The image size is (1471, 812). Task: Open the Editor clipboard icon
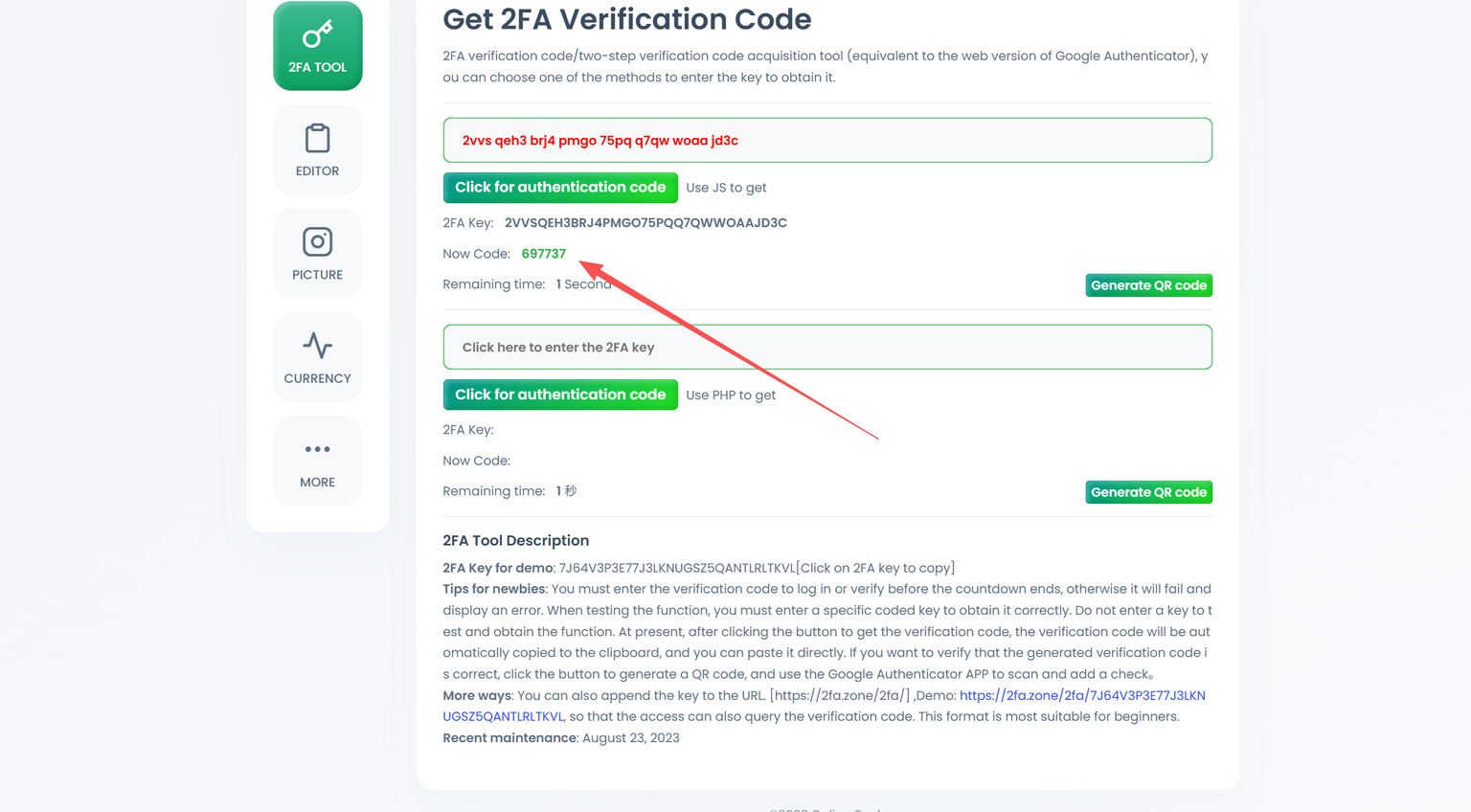[317, 139]
